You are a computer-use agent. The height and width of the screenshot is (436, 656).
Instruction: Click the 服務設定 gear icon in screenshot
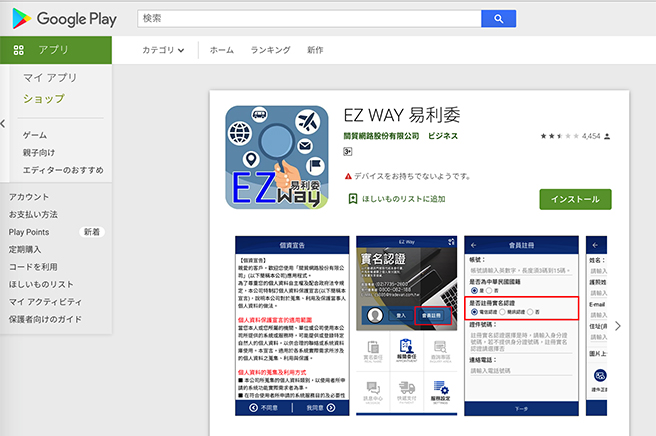click(441, 391)
